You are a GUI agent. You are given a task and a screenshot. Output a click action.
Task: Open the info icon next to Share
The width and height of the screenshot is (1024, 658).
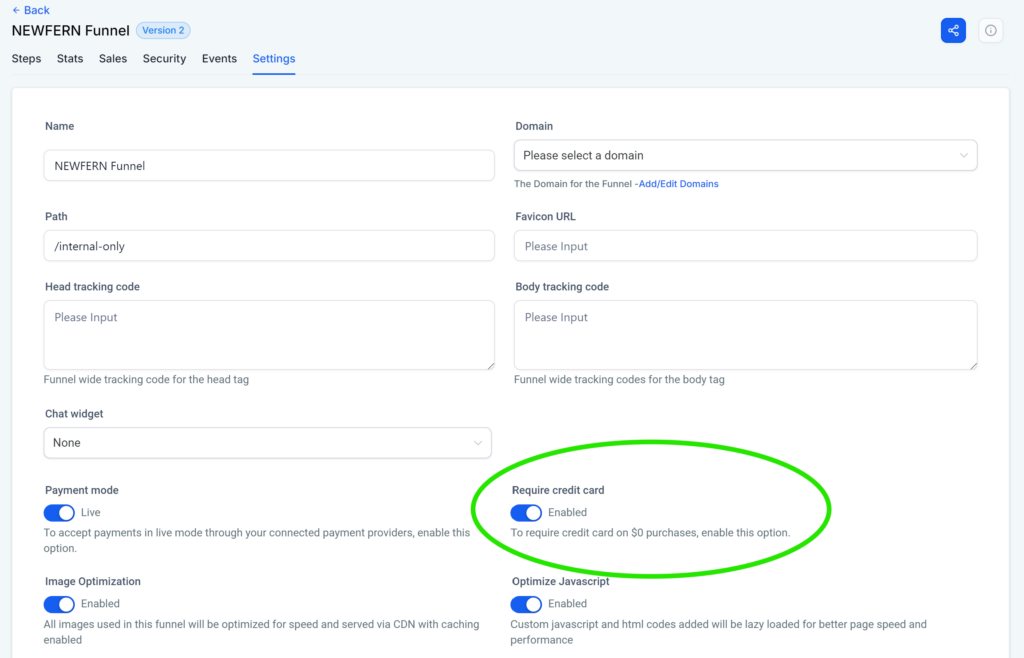(990, 30)
